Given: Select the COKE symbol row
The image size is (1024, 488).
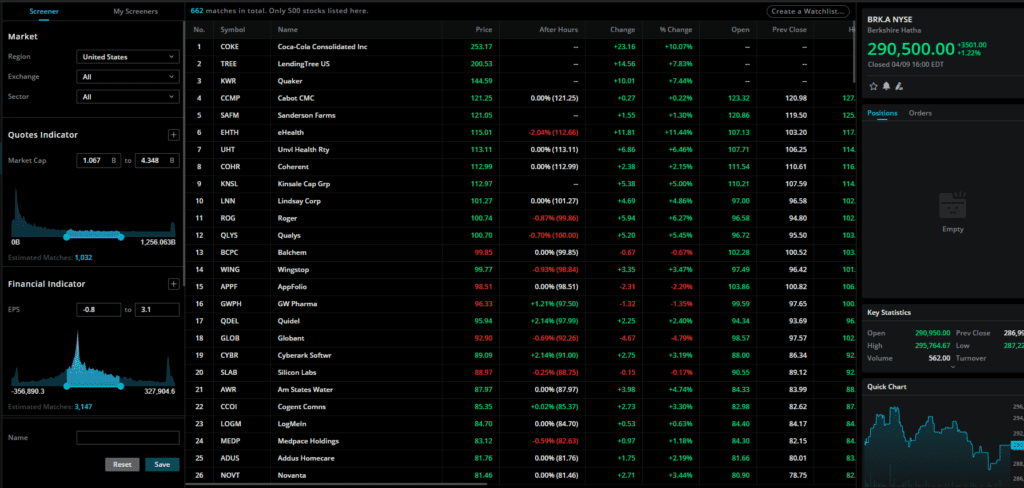Looking at the screenshot, I should coord(520,47).
